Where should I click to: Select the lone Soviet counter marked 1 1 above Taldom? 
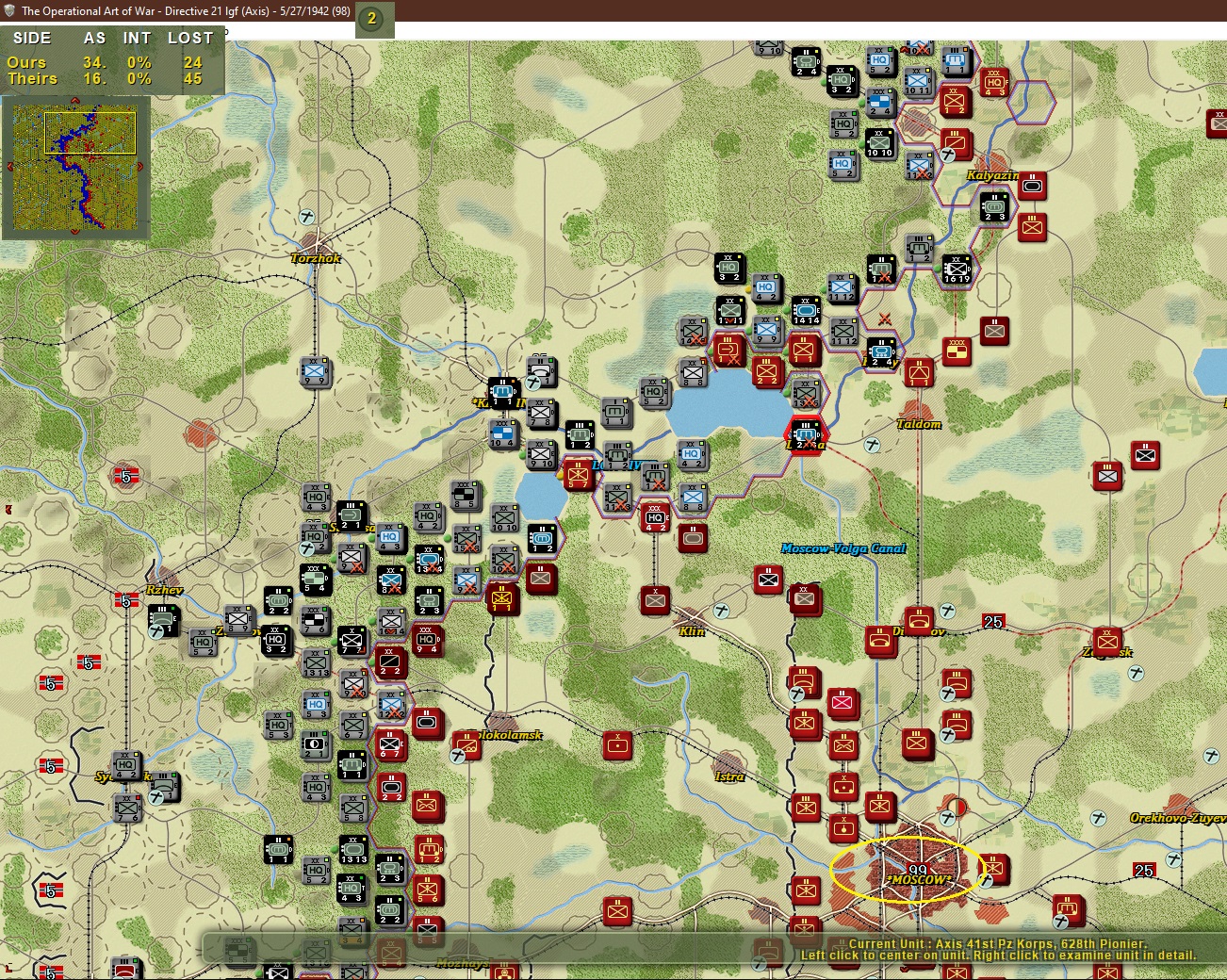point(919,372)
